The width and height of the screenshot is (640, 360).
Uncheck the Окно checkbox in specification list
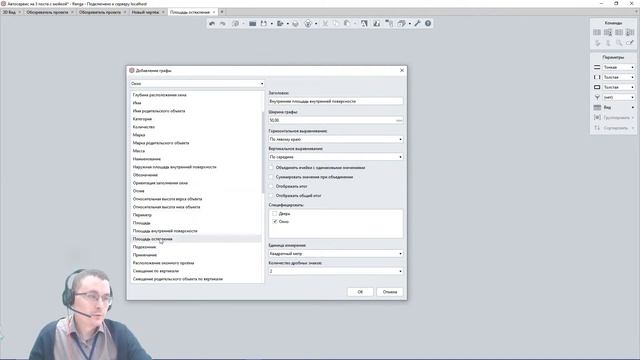275,221
